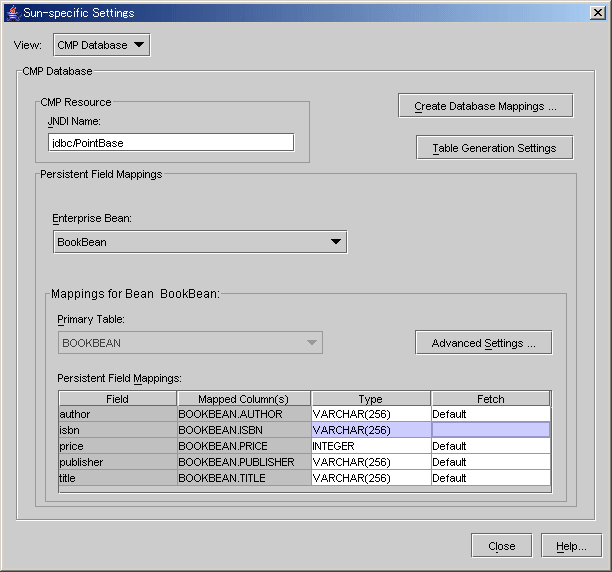Viewport: 612px width, 572px height.
Task: Click the Java cup icon in title bar
Action: pos(13,13)
